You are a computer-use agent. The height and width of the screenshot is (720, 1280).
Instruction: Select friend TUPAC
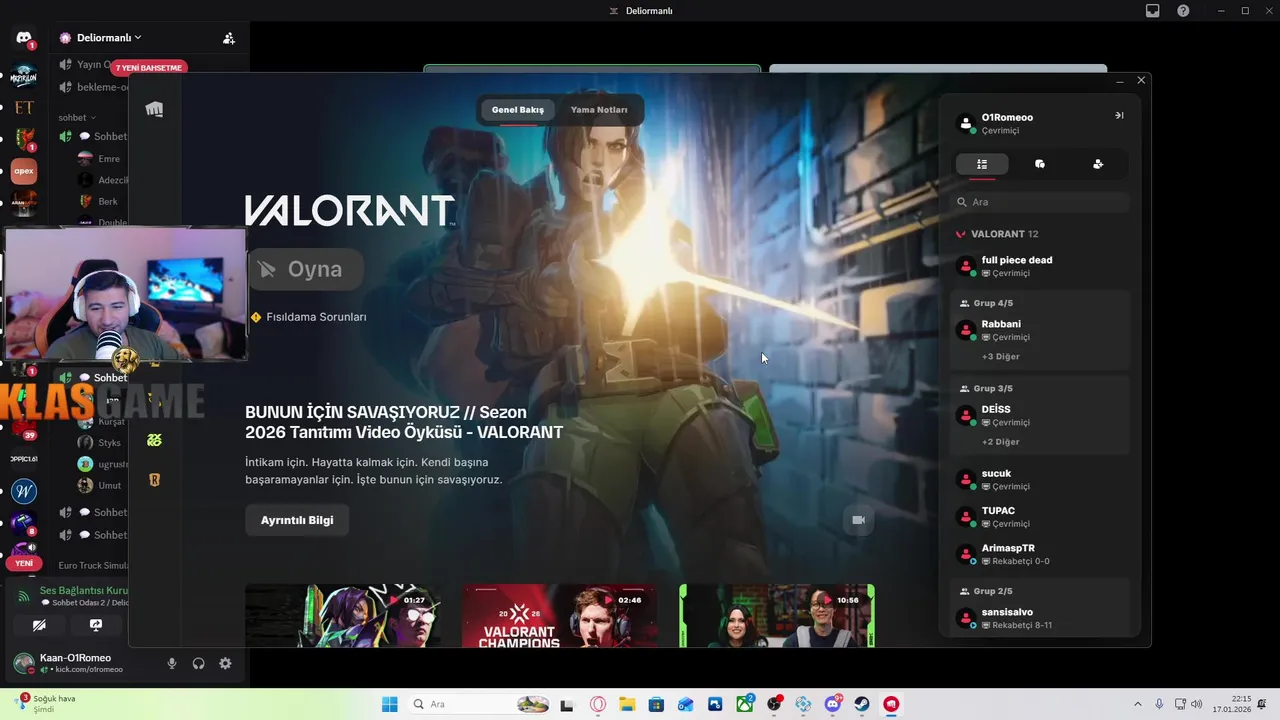click(1040, 516)
